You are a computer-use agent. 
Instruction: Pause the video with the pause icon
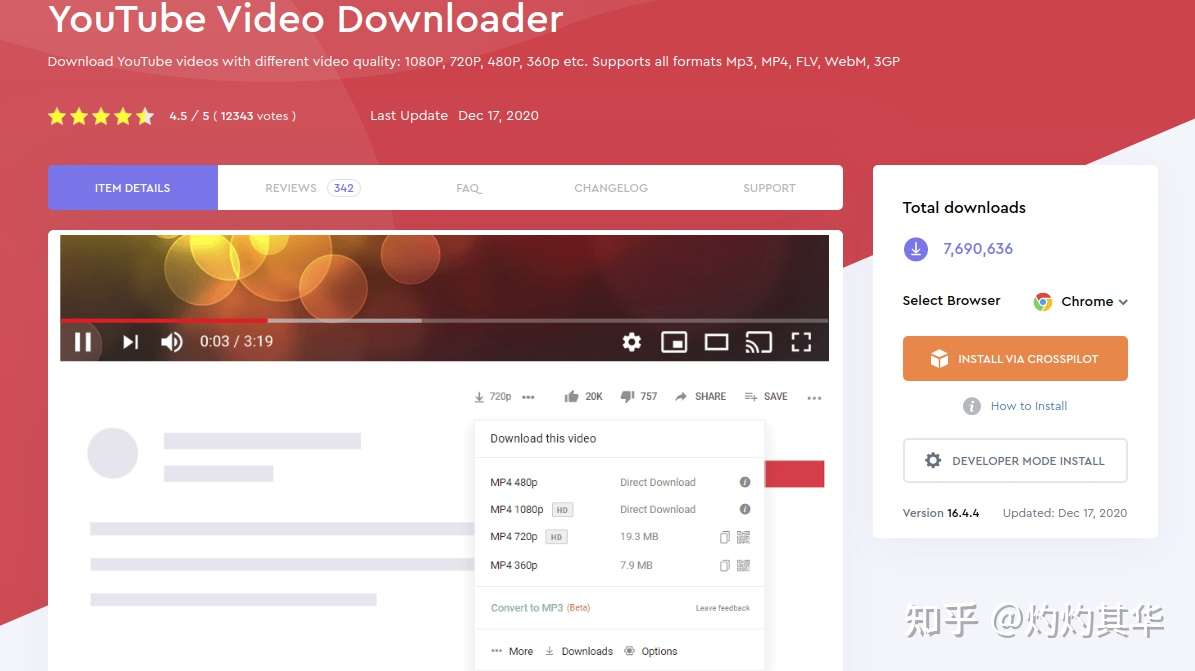[x=82, y=342]
